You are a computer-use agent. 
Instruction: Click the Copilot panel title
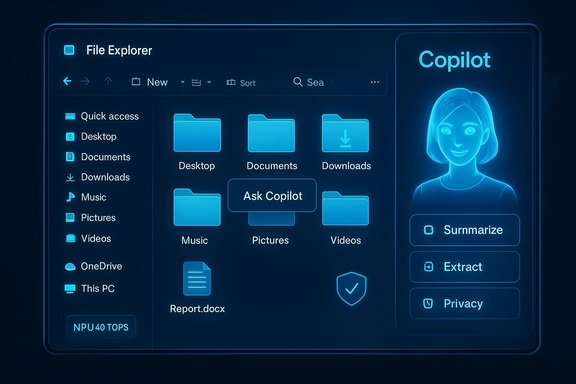(454, 60)
